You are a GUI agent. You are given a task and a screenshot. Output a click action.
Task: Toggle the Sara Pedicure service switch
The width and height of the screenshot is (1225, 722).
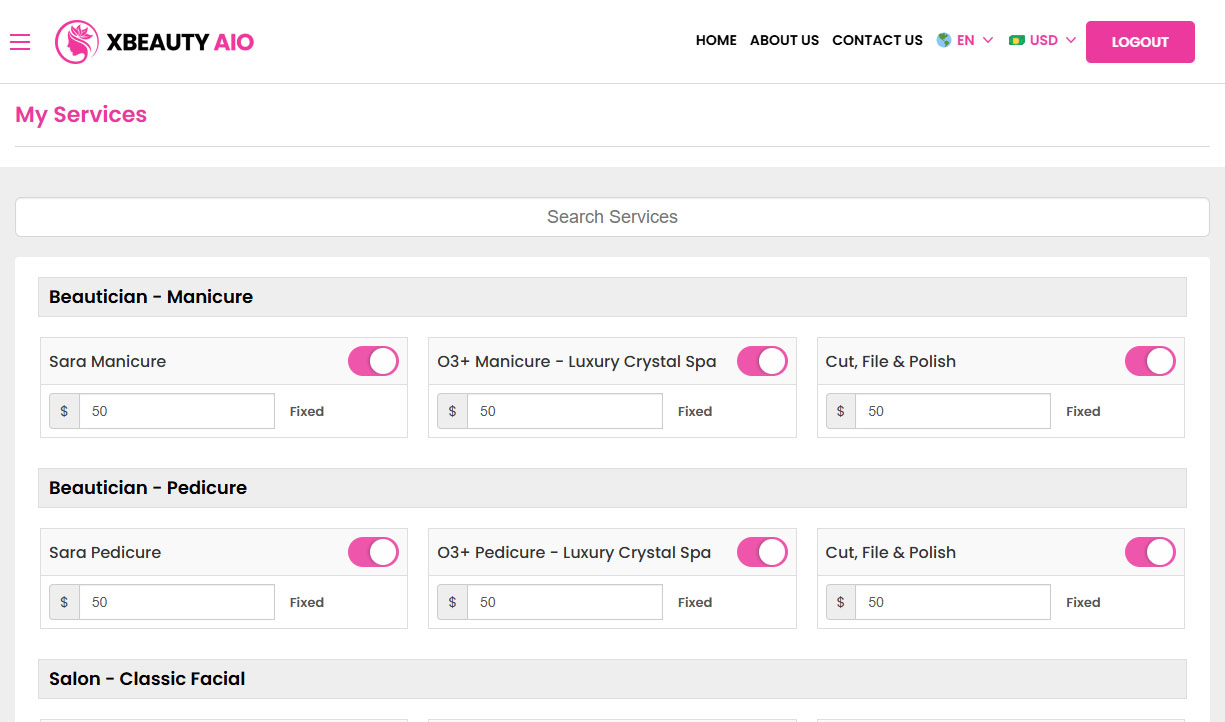373,552
